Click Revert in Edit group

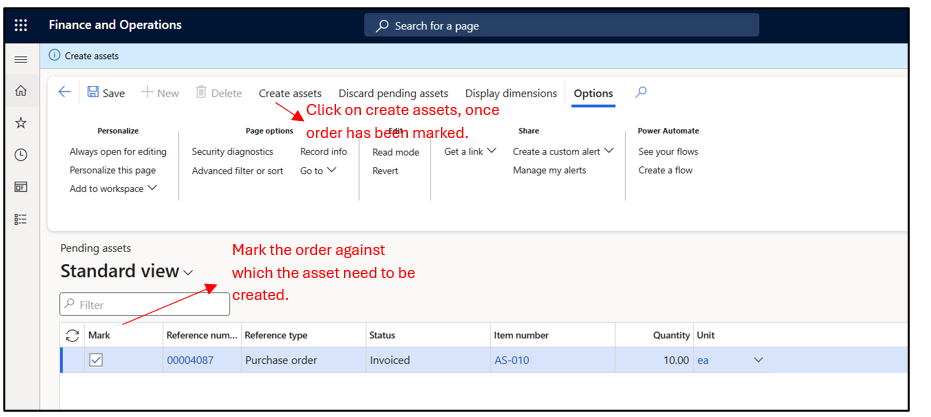(x=385, y=170)
